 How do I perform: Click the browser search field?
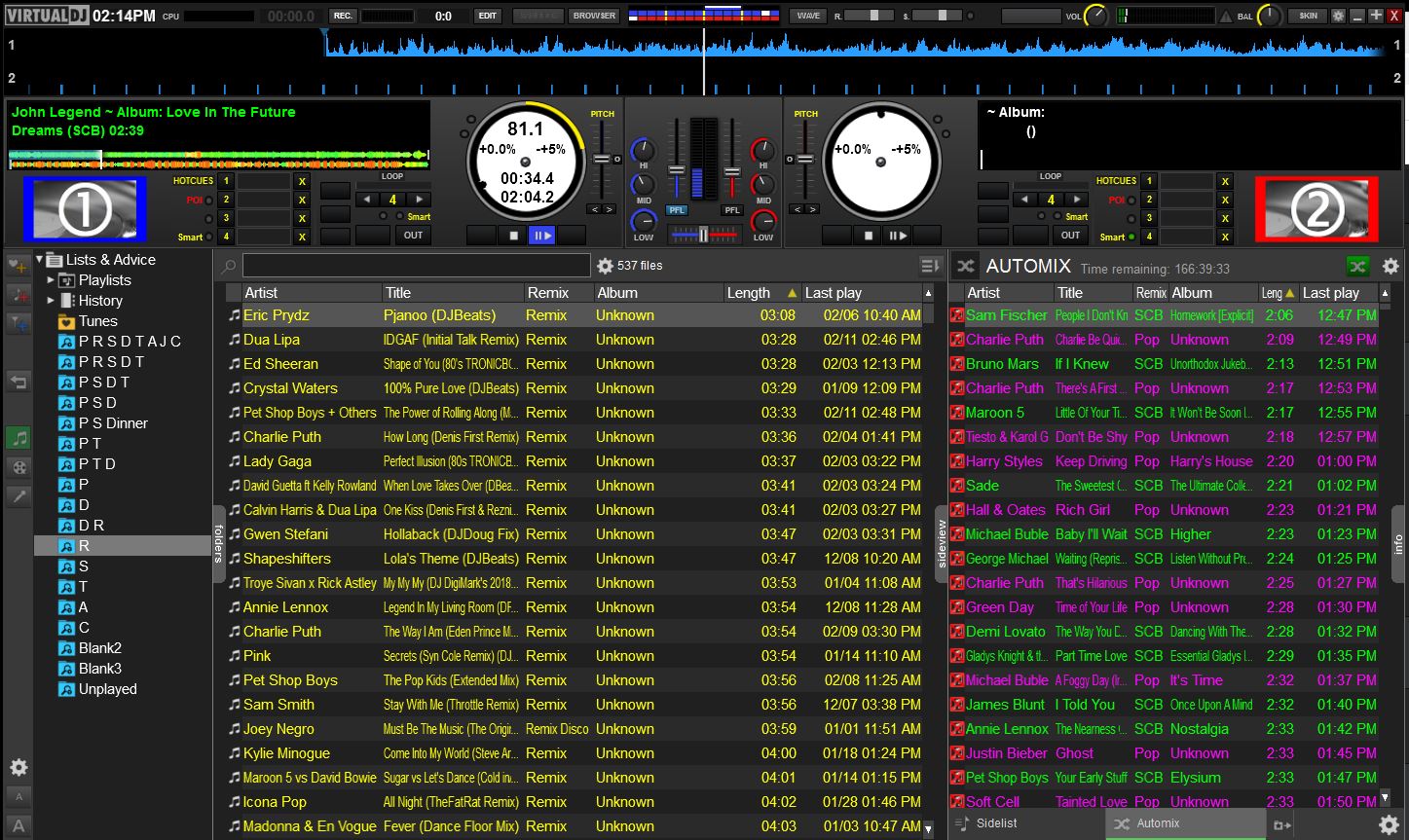pyautogui.click(x=416, y=266)
